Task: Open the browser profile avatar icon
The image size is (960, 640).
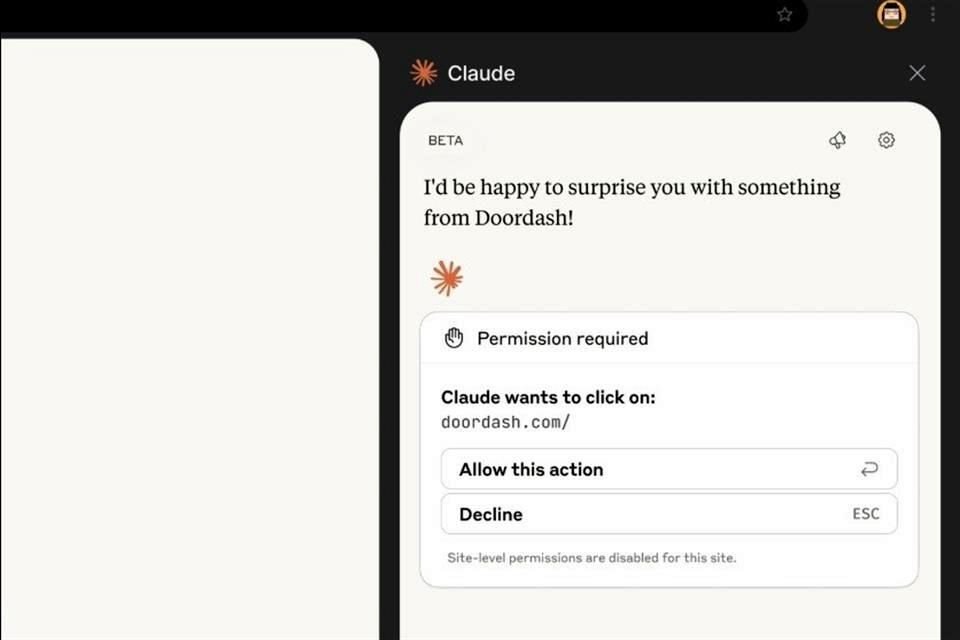Action: (891, 14)
